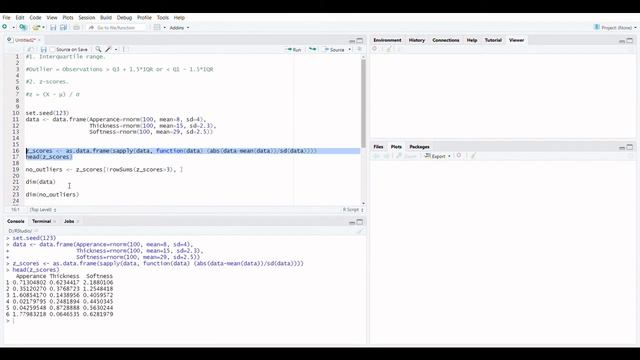Expand the Source button dropdown arrow
The image size is (640, 360).
349,49
